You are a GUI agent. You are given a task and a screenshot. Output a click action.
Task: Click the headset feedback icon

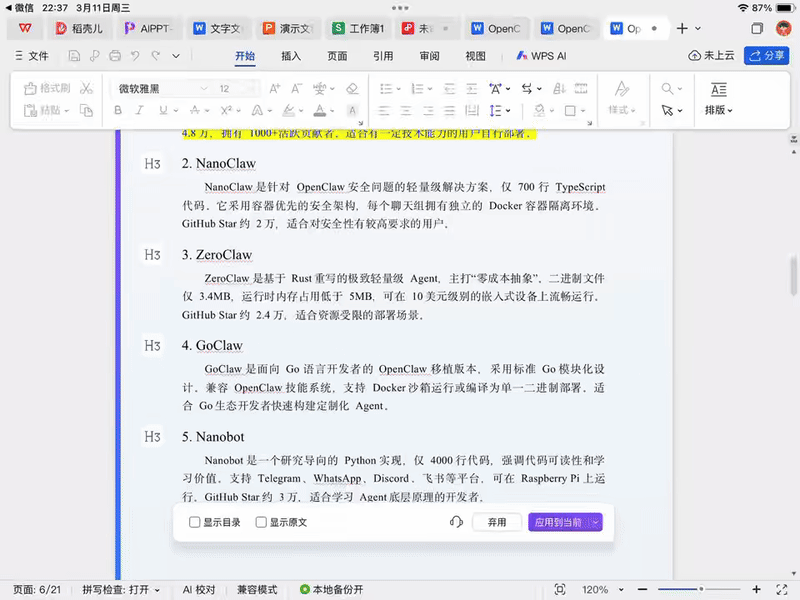pos(456,522)
